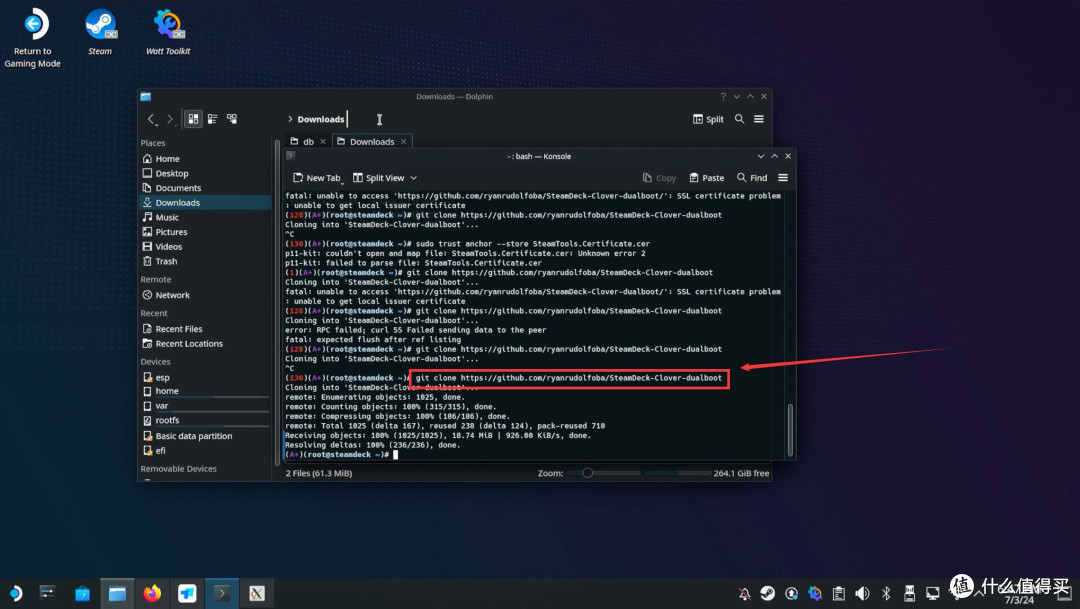
Task: Open Discover store from taskbar
Action: tap(83, 593)
